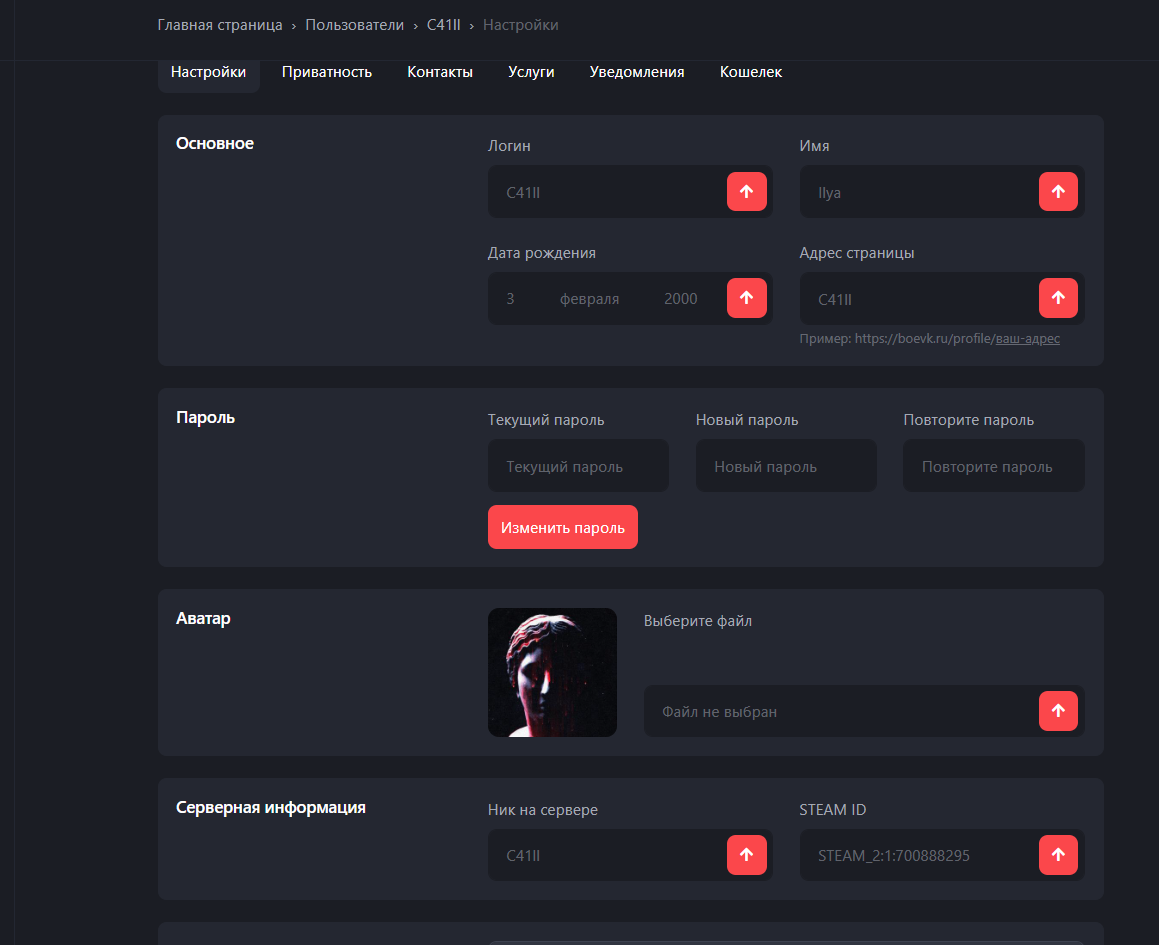Viewport: 1159px width, 945px height.
Task: Click into the Новый пароль field
Action: (x=785, y=466)
